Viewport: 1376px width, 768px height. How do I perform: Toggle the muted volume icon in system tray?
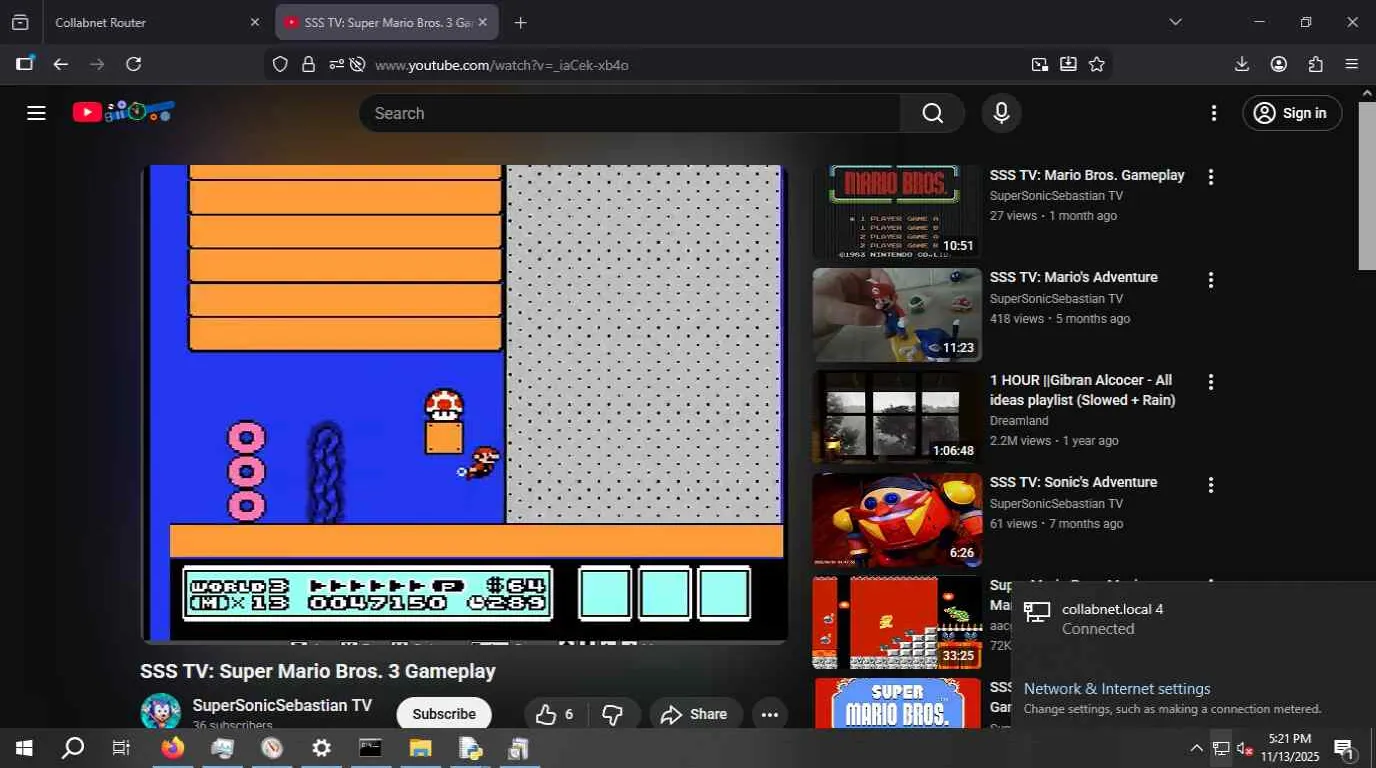coord(1245,748)
